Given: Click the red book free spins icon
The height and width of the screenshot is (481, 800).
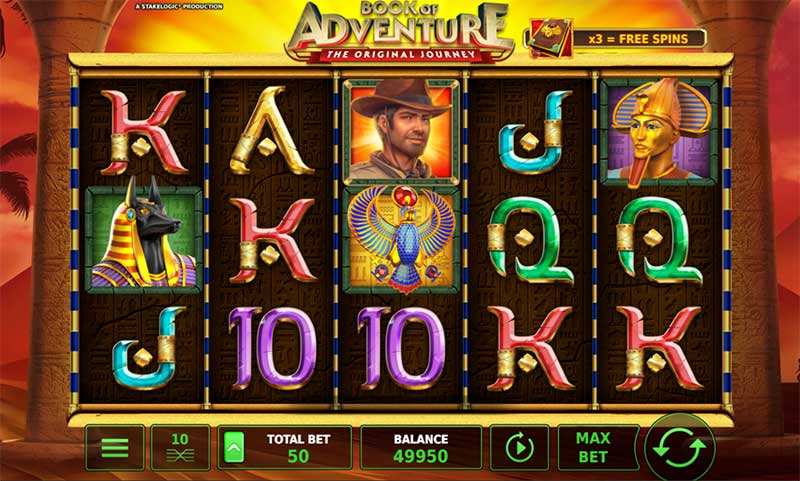Looking at the screenshot, I should point(550,38).
